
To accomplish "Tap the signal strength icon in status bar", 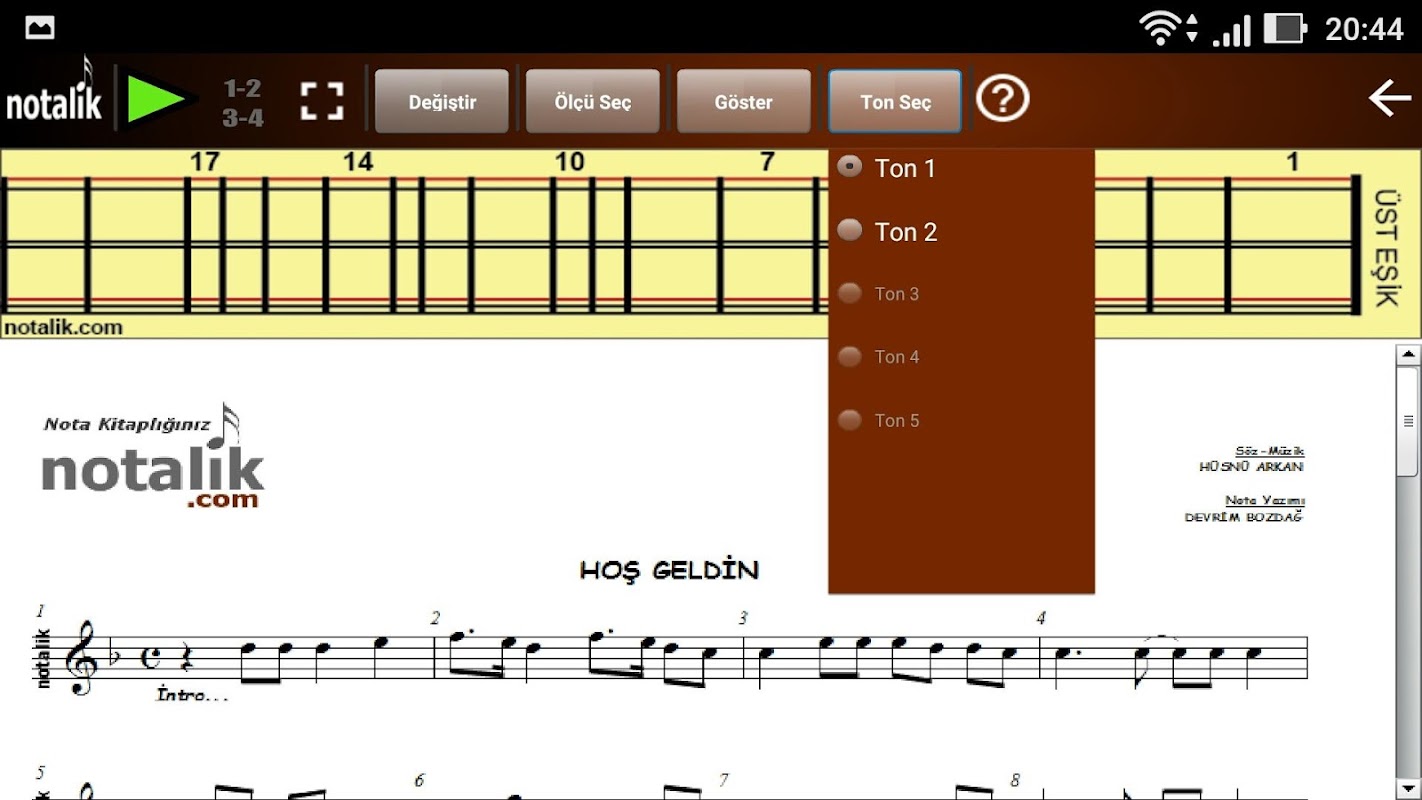I will coord(1231,30).
